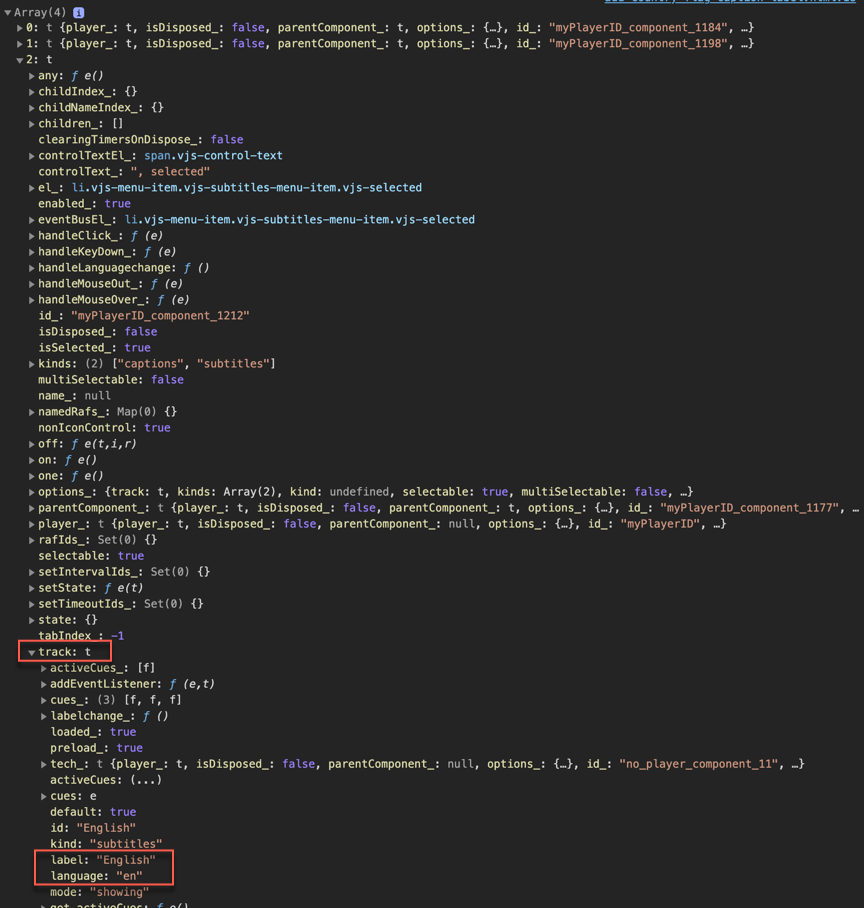Expand the cues_ array under track
Image resolution: width=864 pixels, height=908 pixels.
[44, 700]
